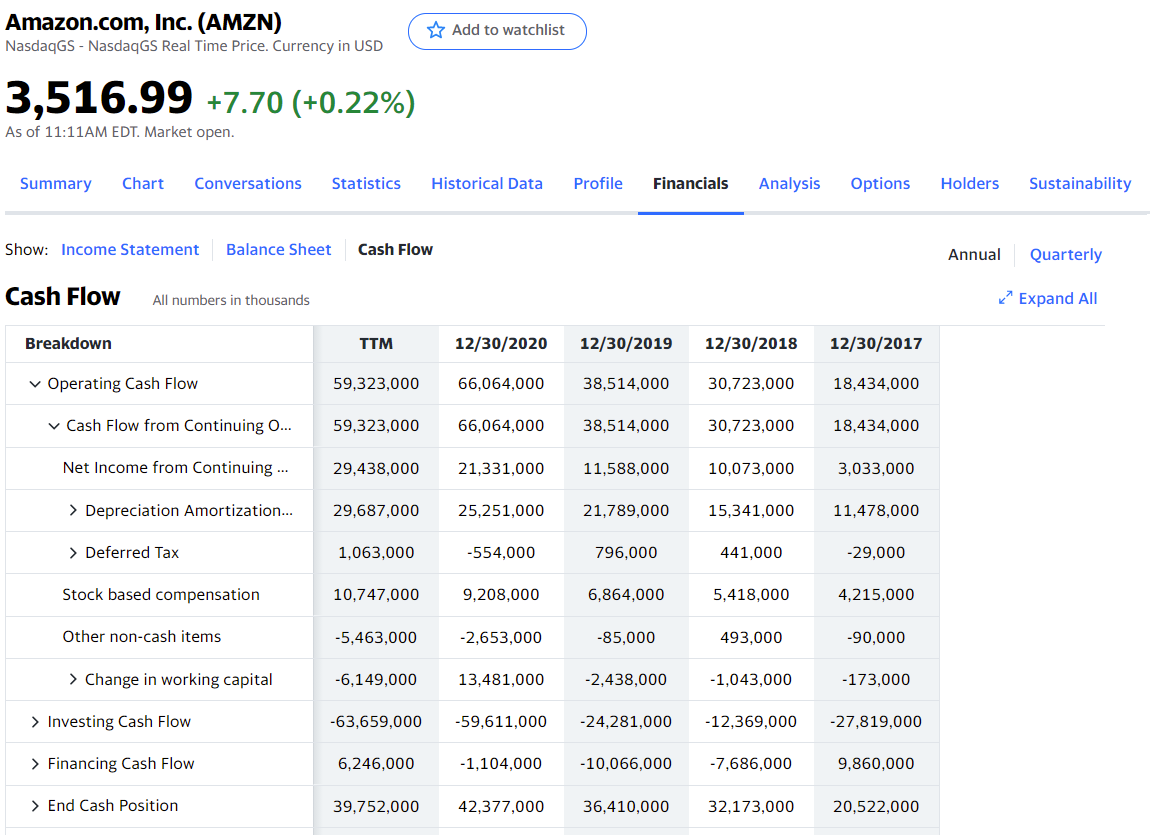
Task: Expand the Deferred Tax row
Action: tap(73, 553)
